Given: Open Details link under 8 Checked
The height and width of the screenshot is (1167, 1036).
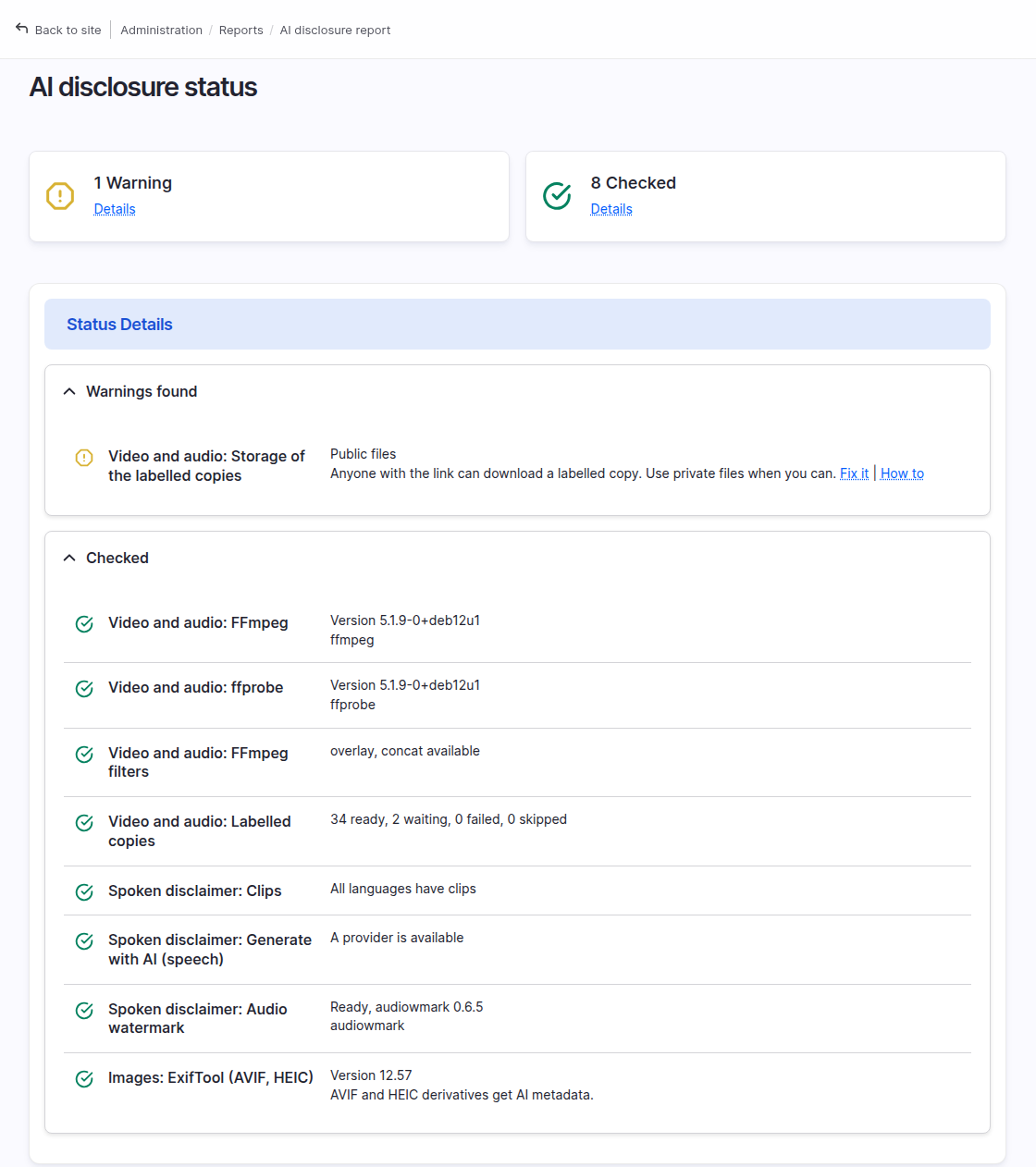Looking at the screenshot, I should click(611, 209).
